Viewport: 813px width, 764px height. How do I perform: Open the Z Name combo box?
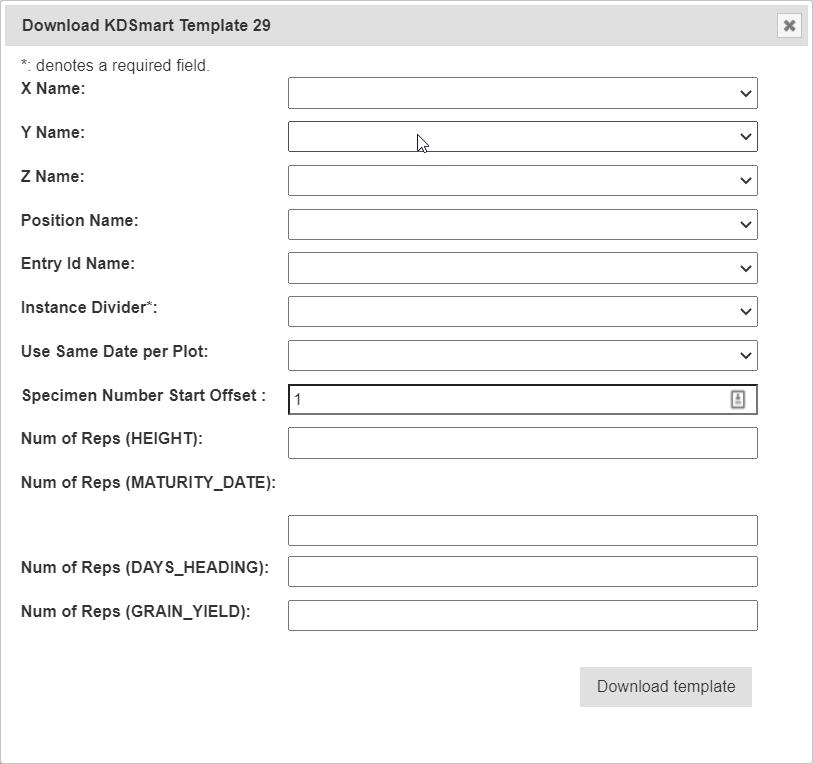pyautogui.click(x=522, y=181)
